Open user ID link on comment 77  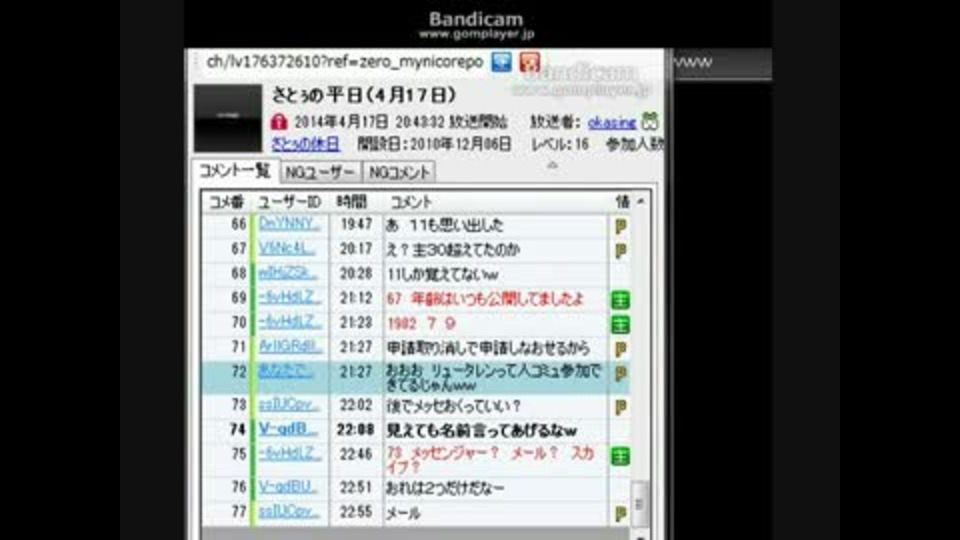tap(289, 511)
